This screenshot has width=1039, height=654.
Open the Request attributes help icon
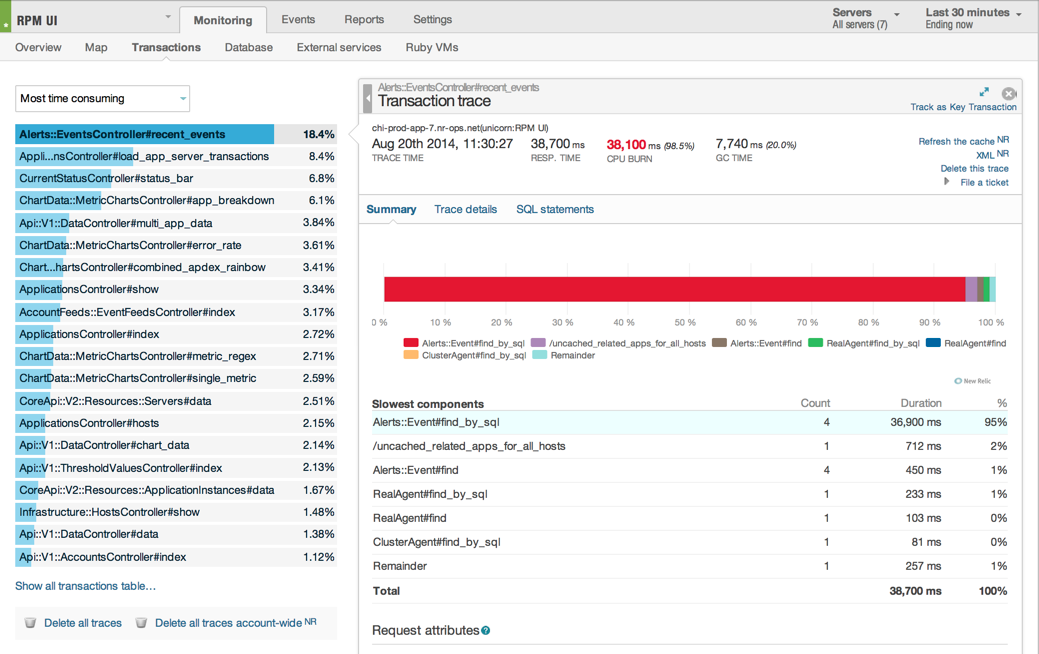point(486,631)
